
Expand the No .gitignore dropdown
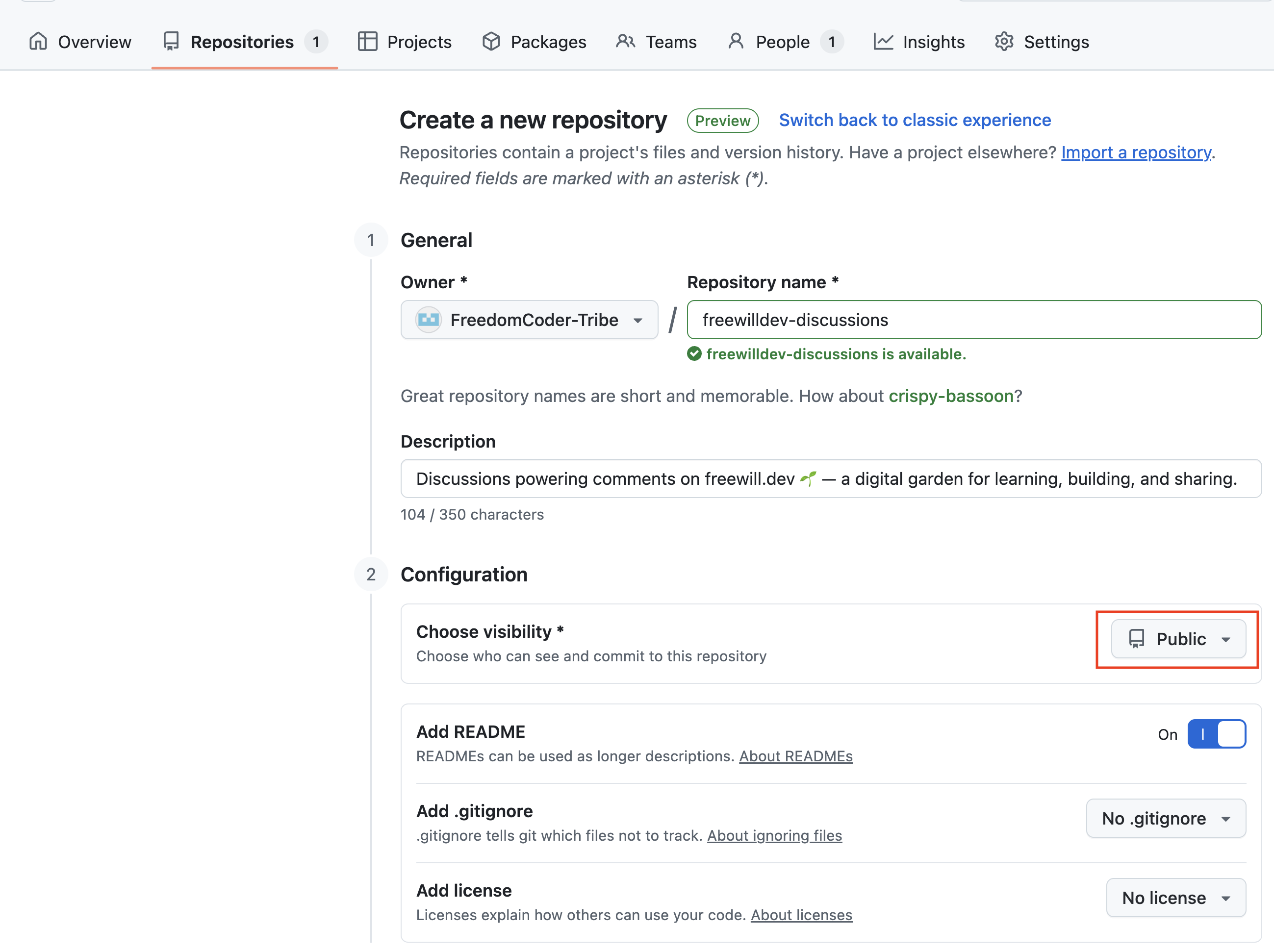1165,818
